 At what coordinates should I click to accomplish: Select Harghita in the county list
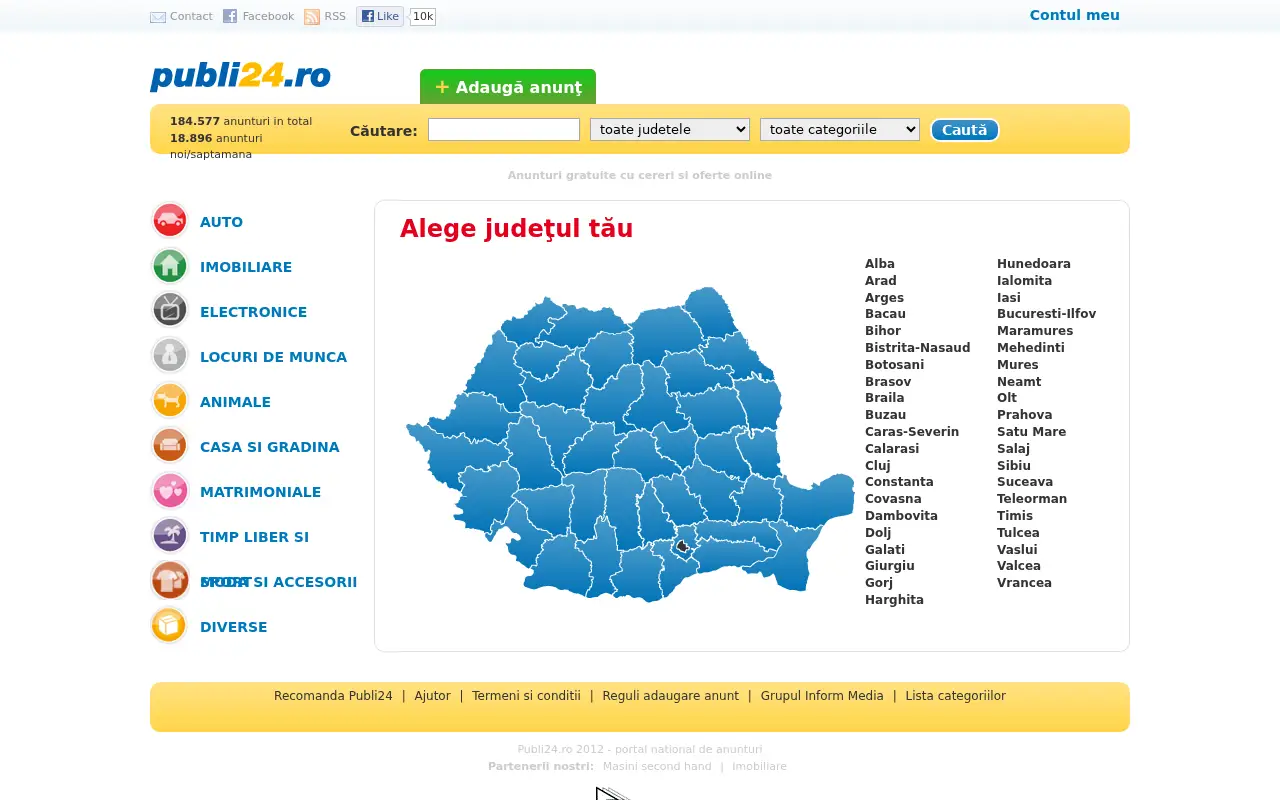(x=894, y=600)
